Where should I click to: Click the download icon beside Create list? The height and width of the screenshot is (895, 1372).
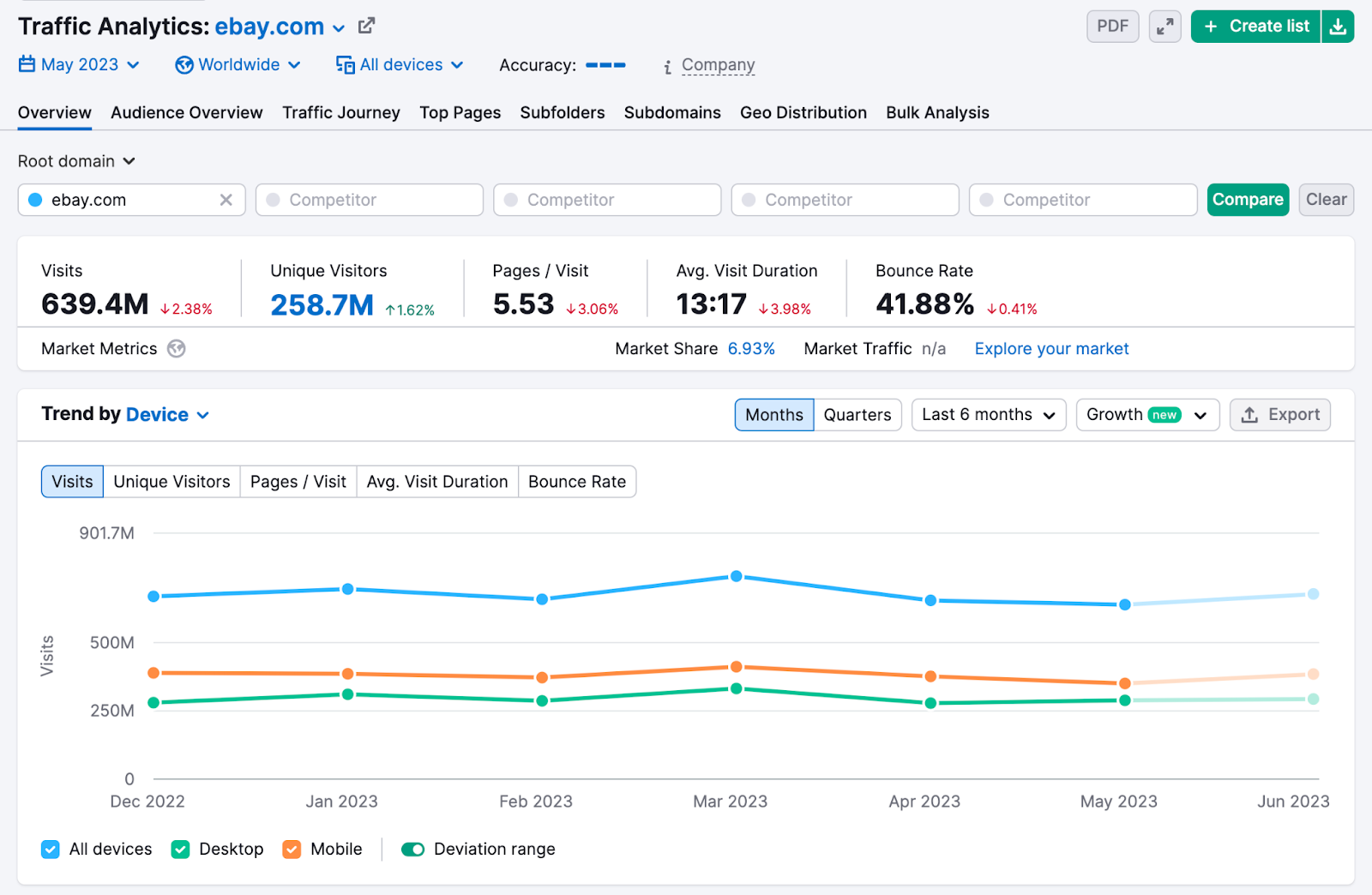tap(1338, 27)
